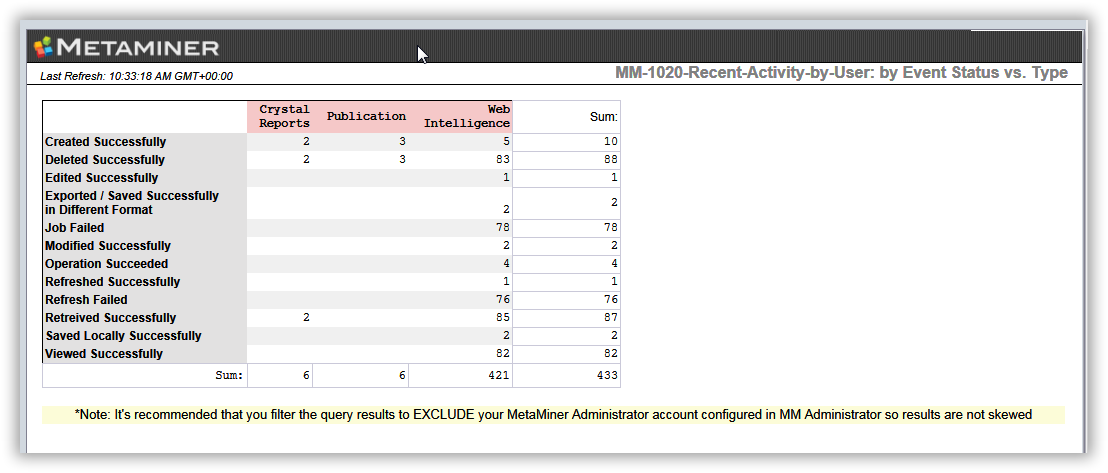This screenshot has width=1108, height=473.
Task: Click Viewed Successfully Web Intelligence value 82
Action: [x=502, y=354]
